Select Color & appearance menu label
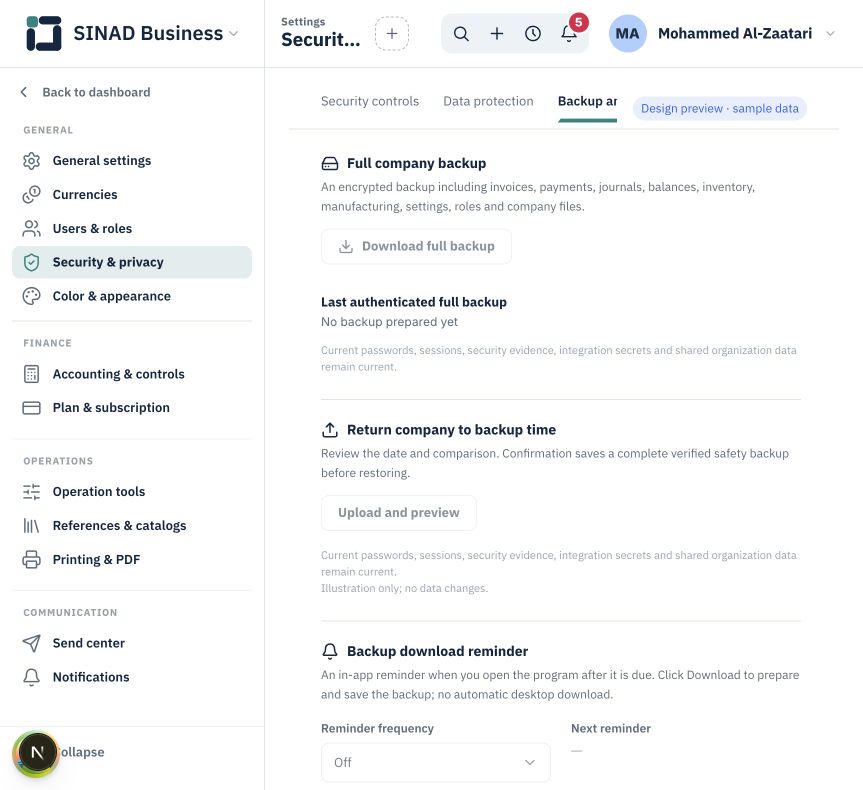 (x=112, y=296)
